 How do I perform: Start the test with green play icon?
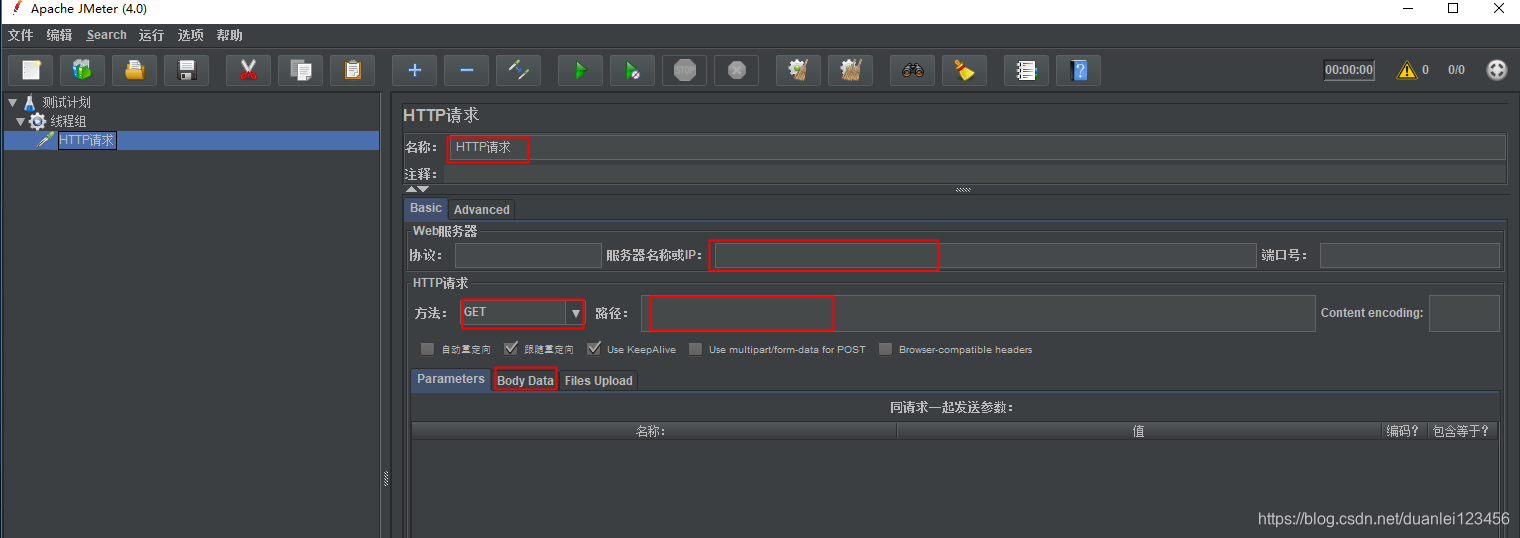(580, 70)
